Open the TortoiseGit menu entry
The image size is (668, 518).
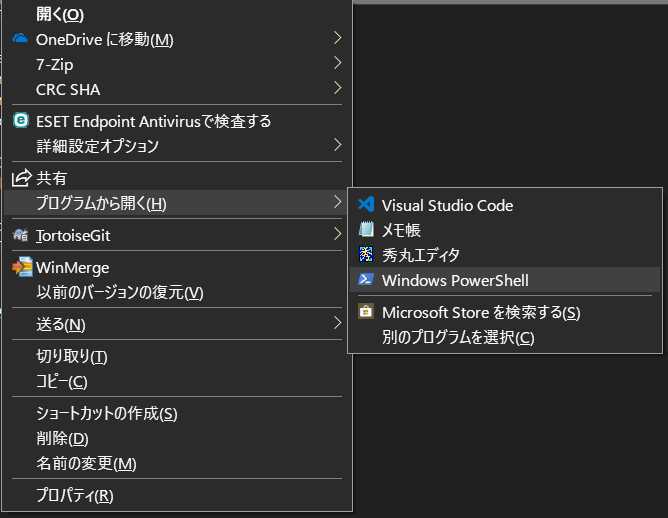pos(177,235)
